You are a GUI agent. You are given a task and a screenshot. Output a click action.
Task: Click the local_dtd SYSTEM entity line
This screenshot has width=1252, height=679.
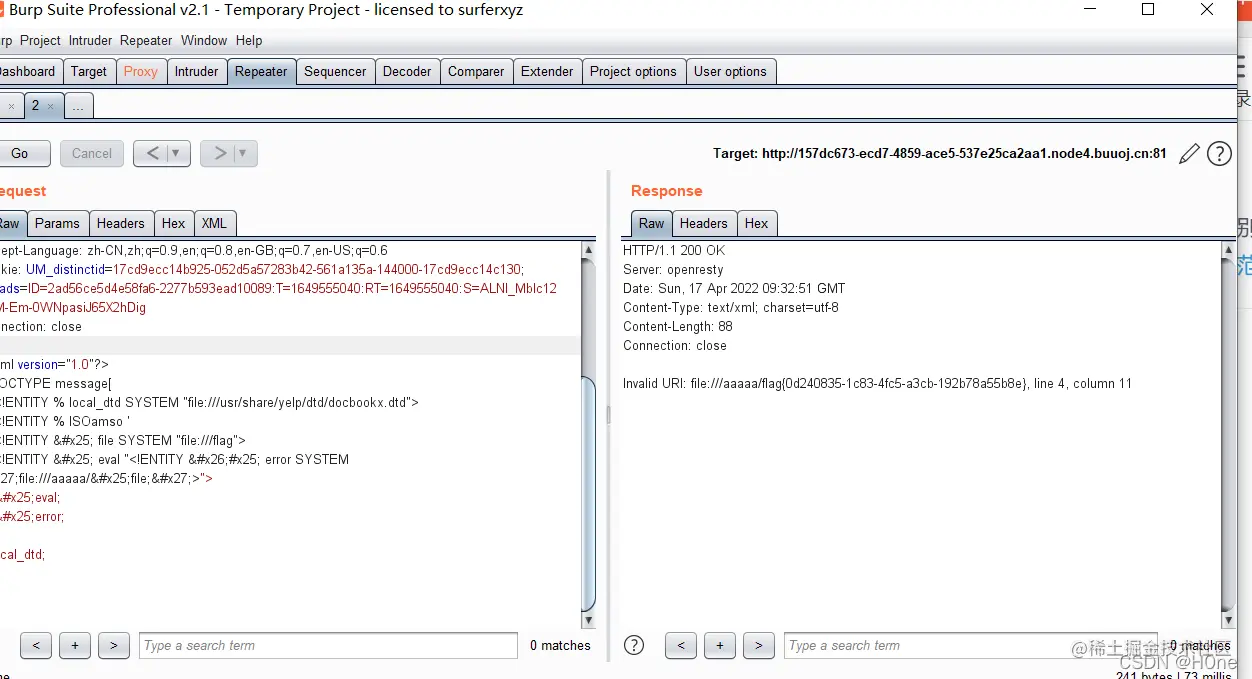coord(209,402)
